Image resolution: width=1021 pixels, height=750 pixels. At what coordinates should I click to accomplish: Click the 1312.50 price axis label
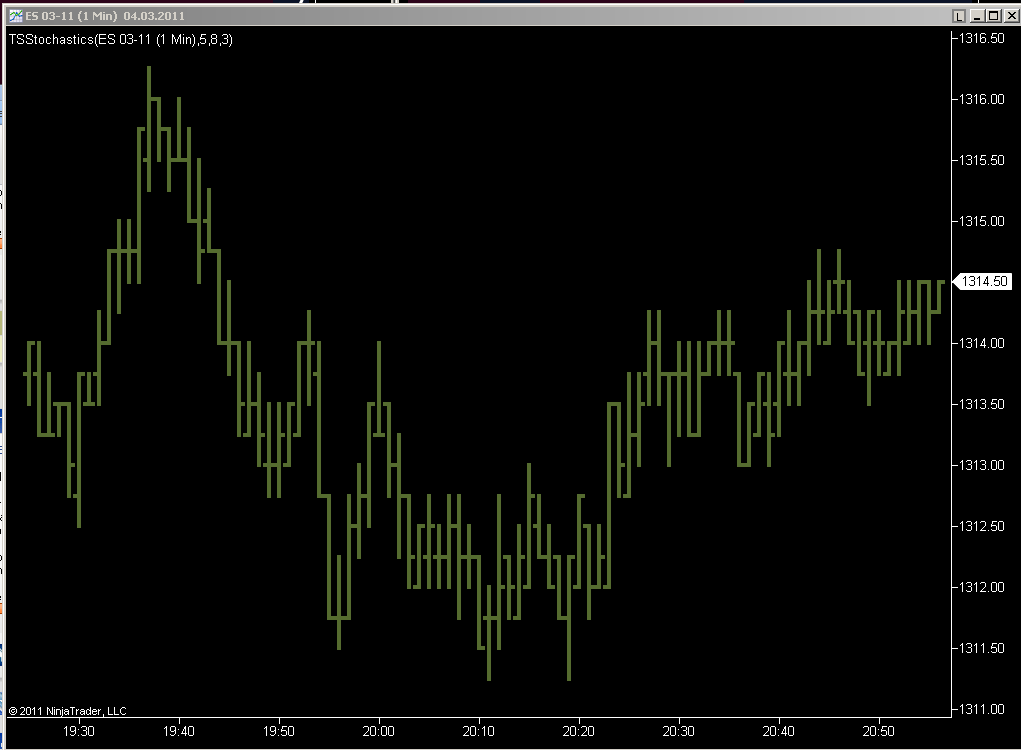pyautogui.click(x=982, y=526)
